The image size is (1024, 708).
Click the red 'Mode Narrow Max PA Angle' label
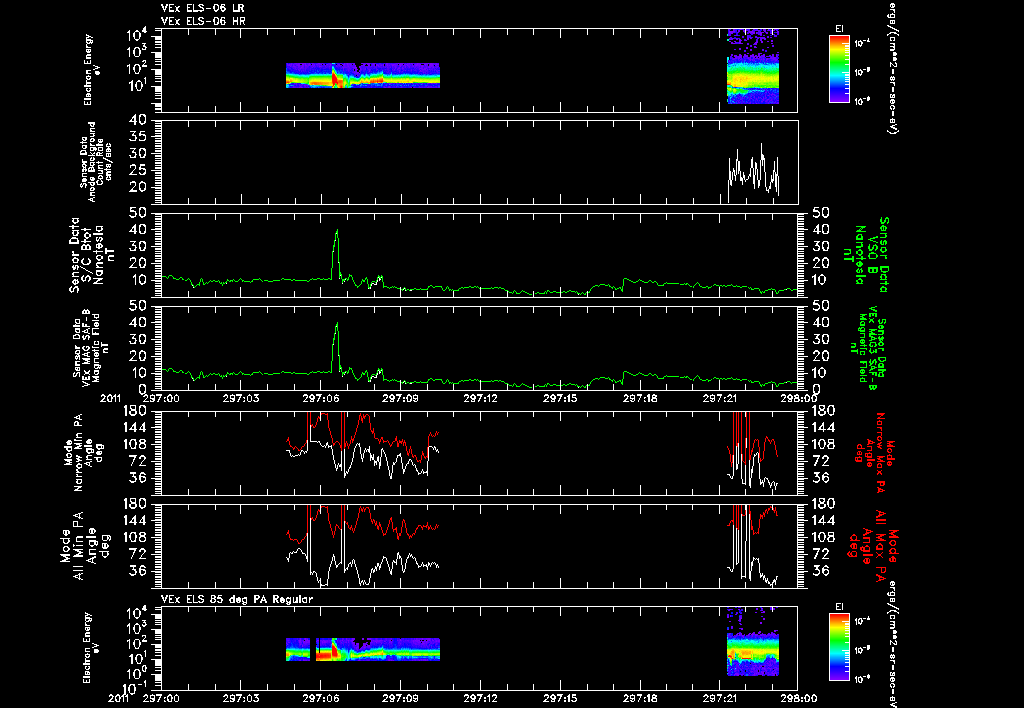[874, 452]
